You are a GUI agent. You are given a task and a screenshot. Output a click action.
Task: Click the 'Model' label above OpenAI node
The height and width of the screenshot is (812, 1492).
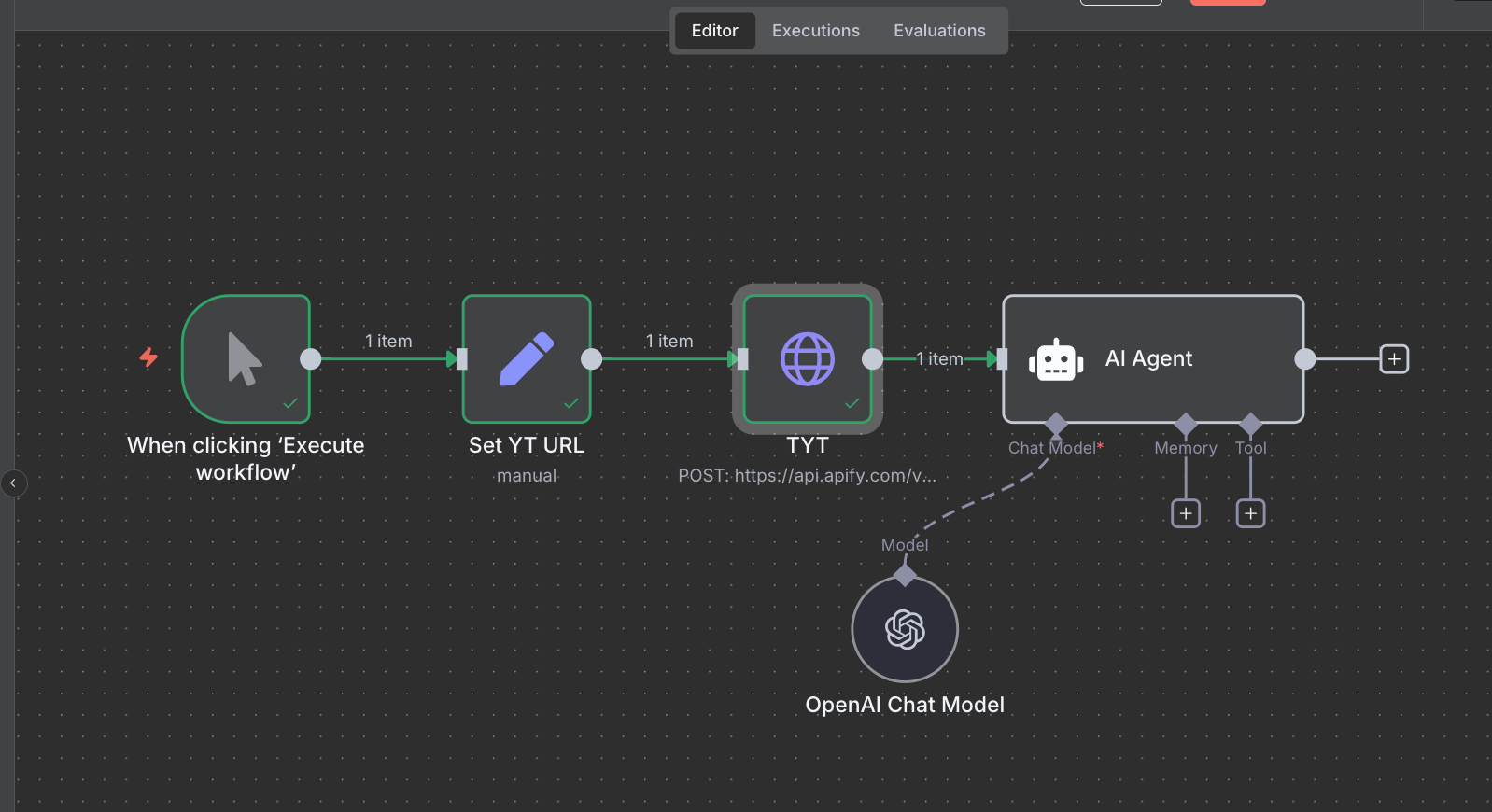tap(905, 545)
